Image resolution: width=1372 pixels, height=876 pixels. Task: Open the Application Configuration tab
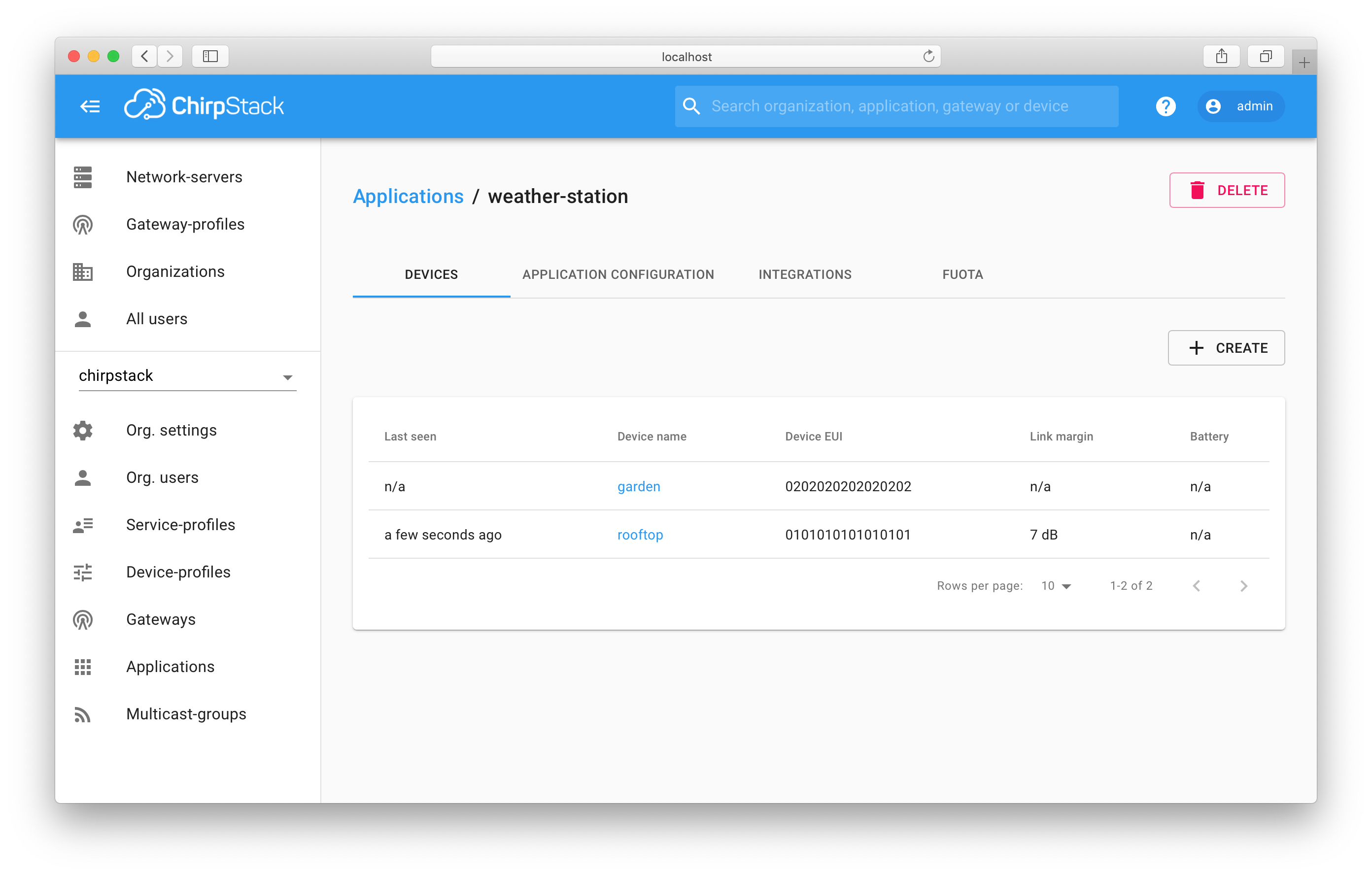617,274
